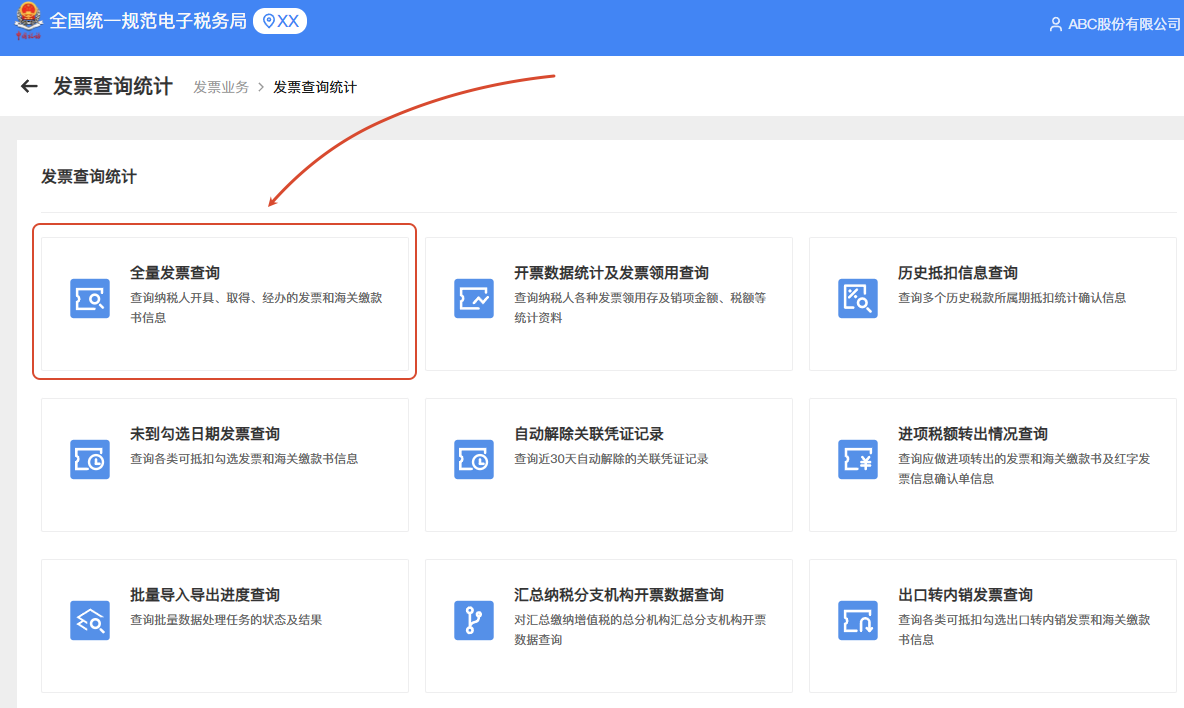Select the 汇总纳税分支机构开票数据查询 branch icon
The height and width of the screenshot is (708, 1184).
[x=473, y=621]
